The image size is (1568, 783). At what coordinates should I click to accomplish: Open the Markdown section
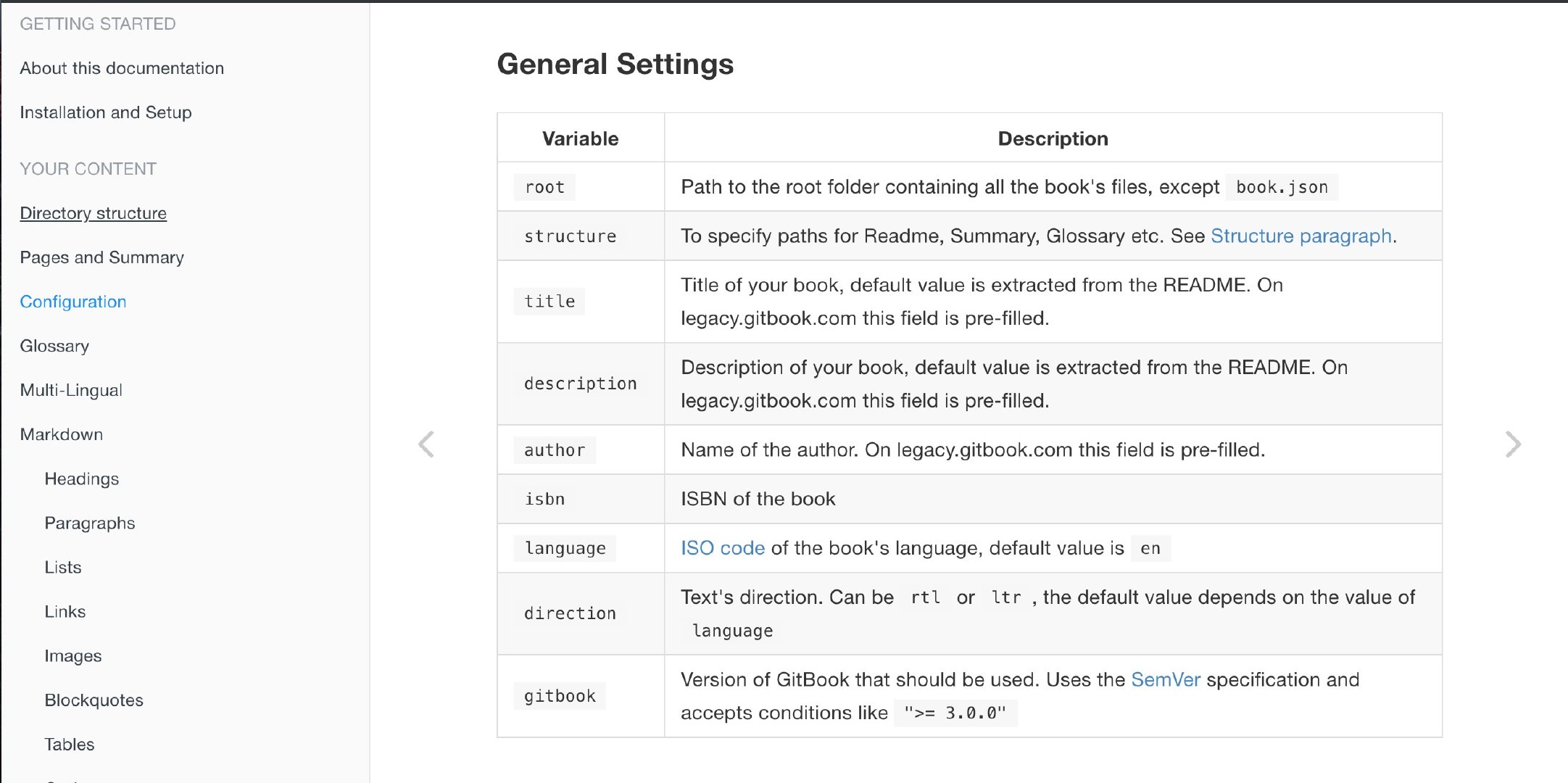[x=62, y=434]
